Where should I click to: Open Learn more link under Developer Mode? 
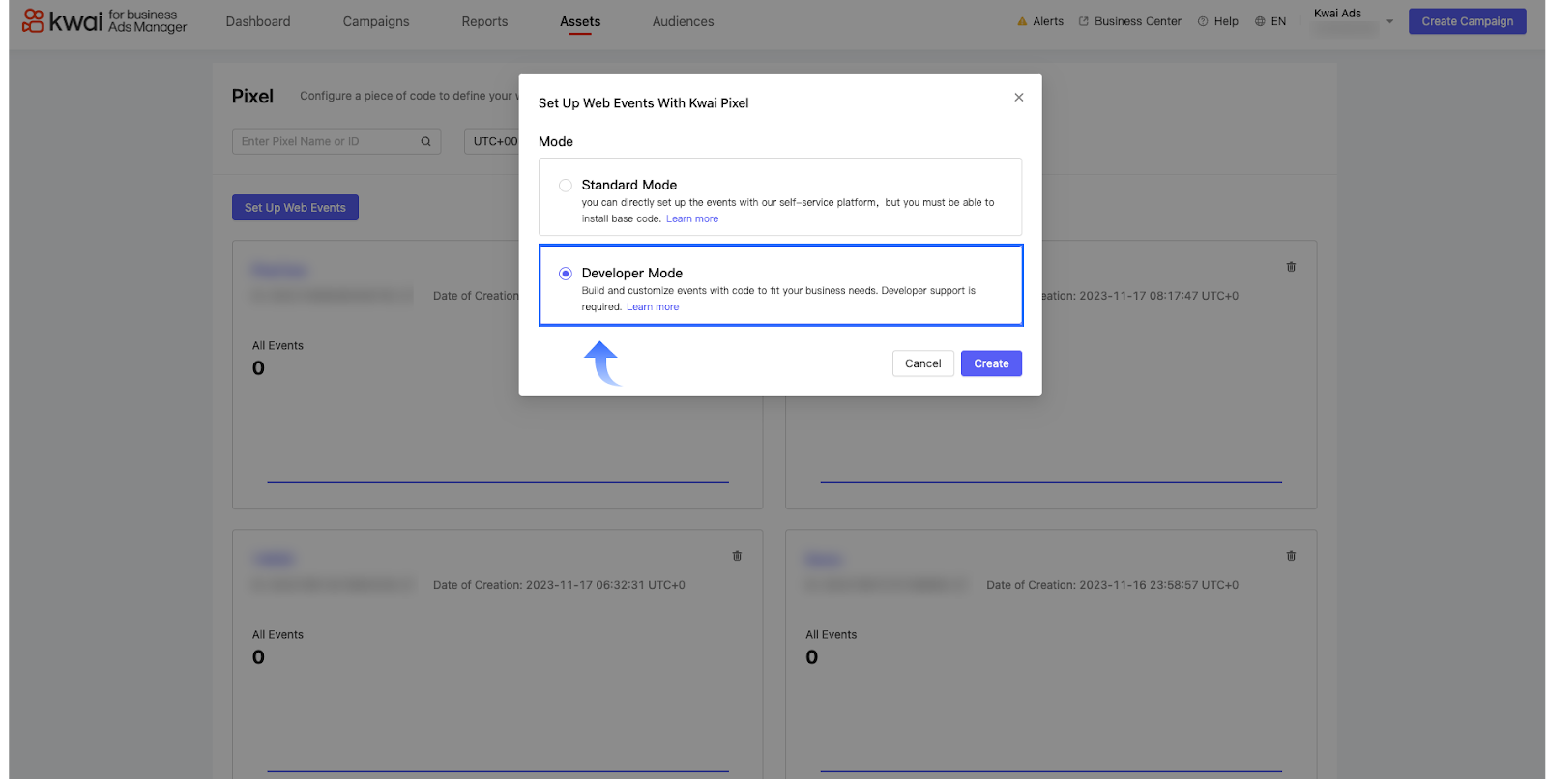pos(653,307)
